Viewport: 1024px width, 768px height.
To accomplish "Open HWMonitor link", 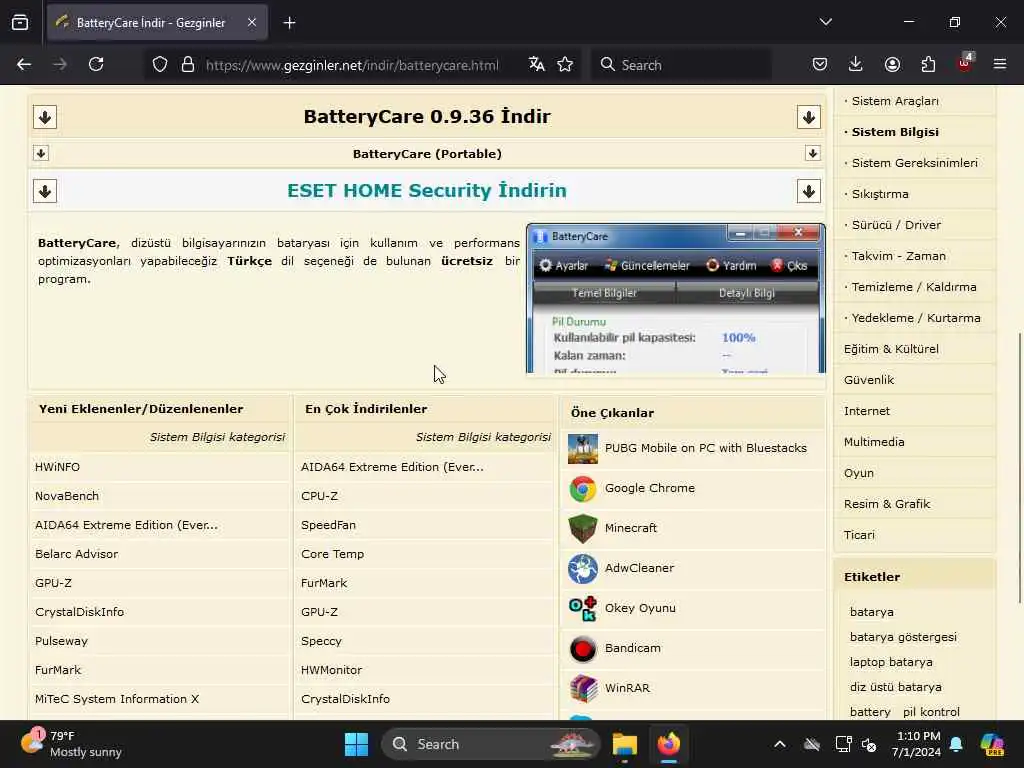I will (x=331, y=671).
